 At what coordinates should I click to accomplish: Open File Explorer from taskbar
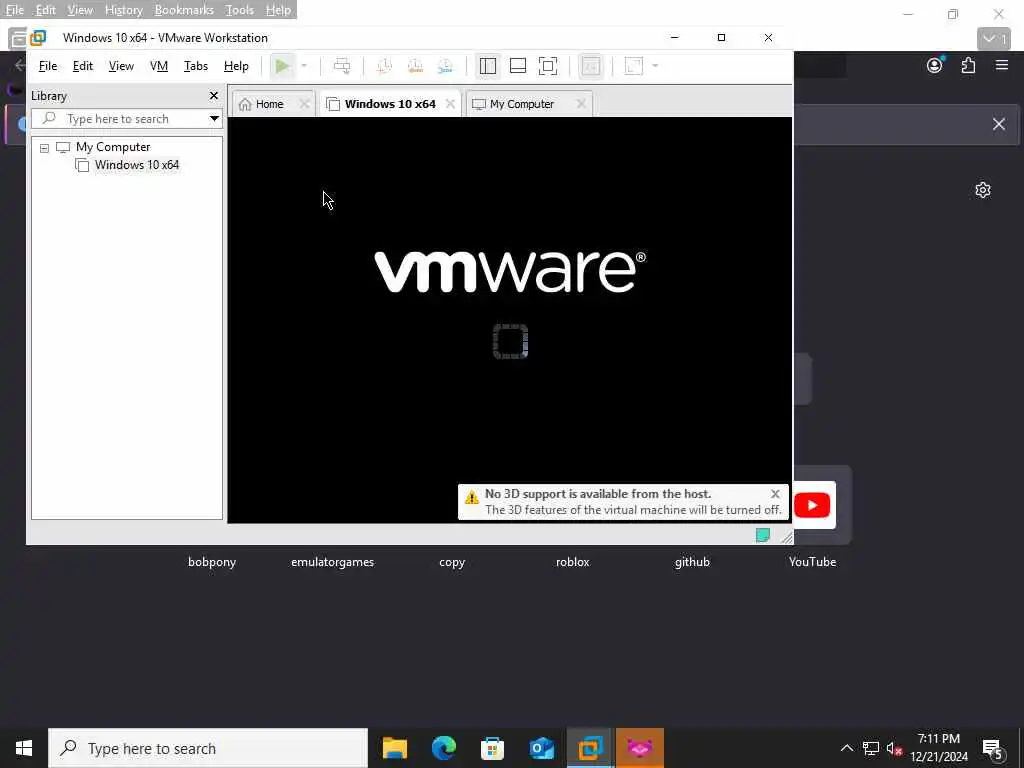394,748
